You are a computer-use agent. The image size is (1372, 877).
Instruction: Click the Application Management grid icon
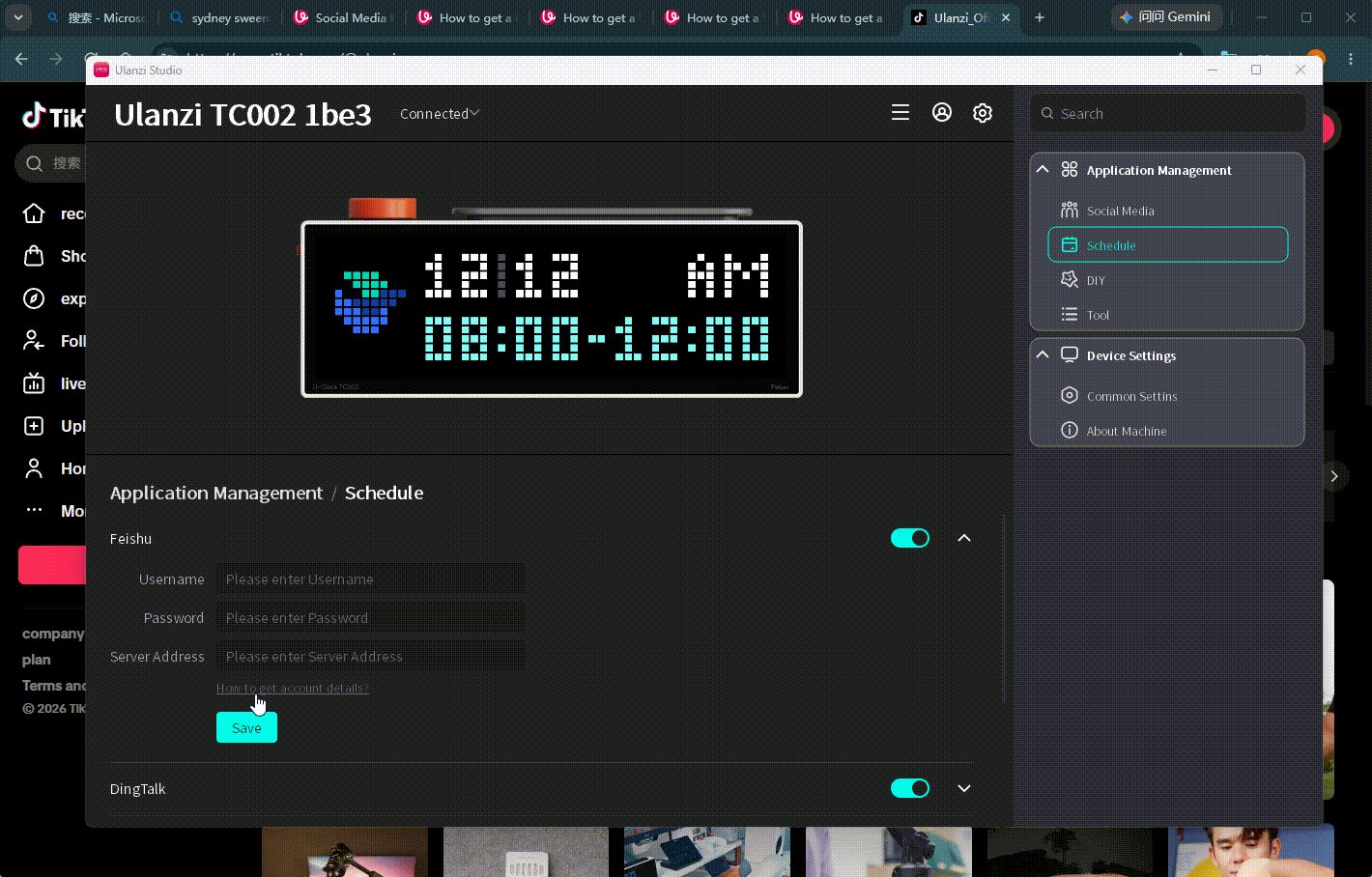click(1070, 169)
